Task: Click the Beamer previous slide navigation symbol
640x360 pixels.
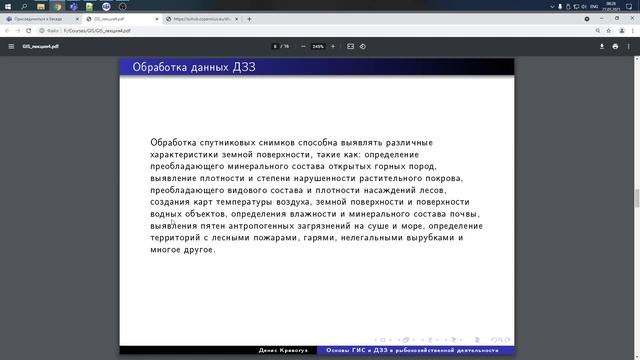Action: tap(377, 340)
